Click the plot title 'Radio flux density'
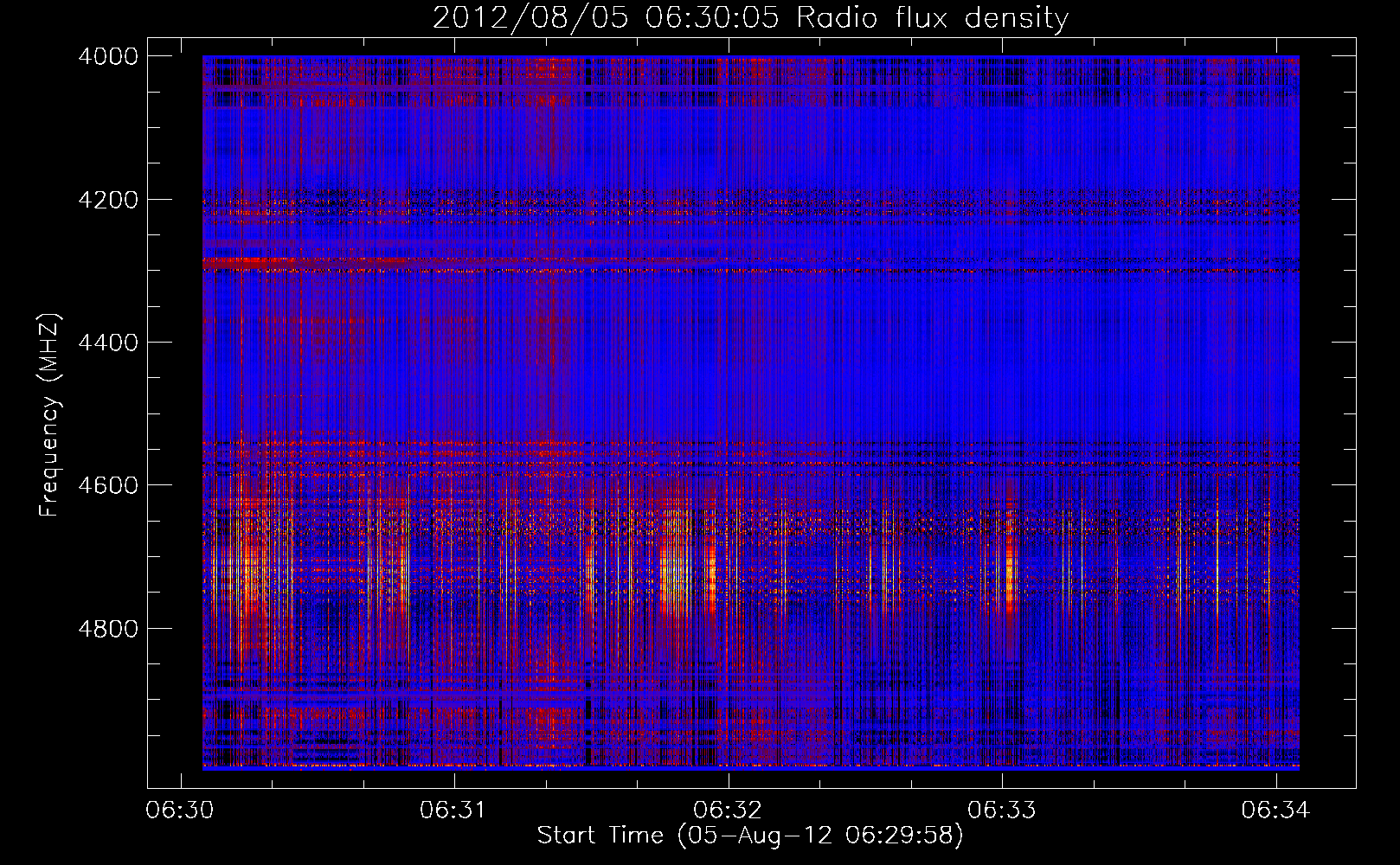 pos(932,18)
